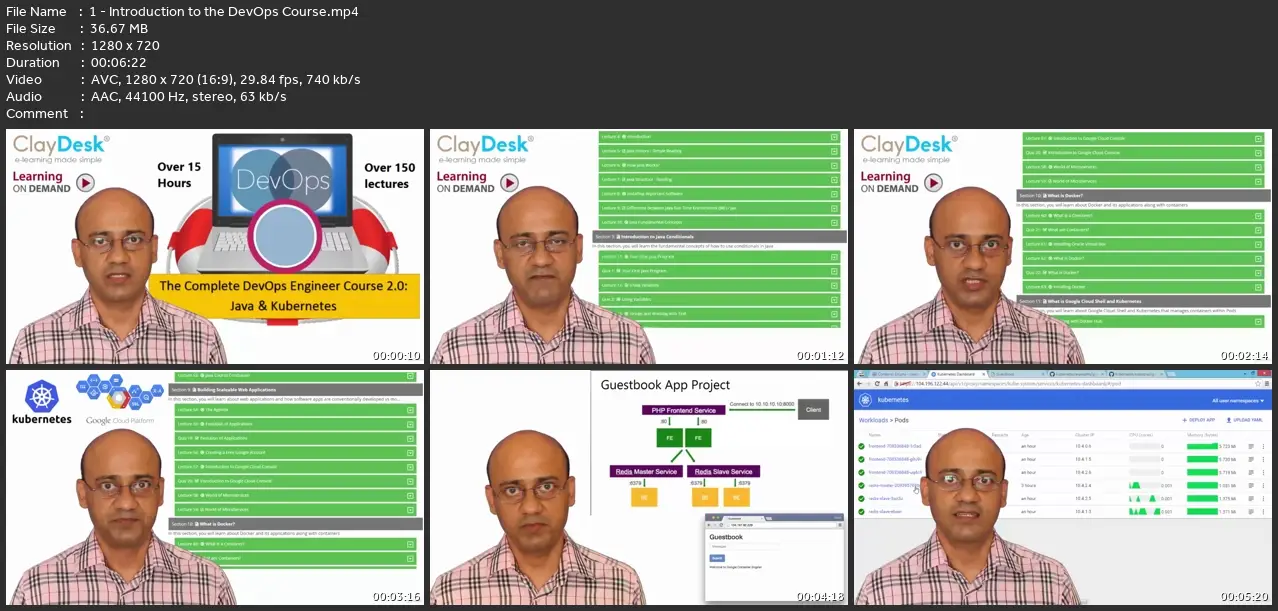Viewport: 1278px width, 611px height.
Task: Open the video frame stamped 00:00:10
Action: point(215,246)
